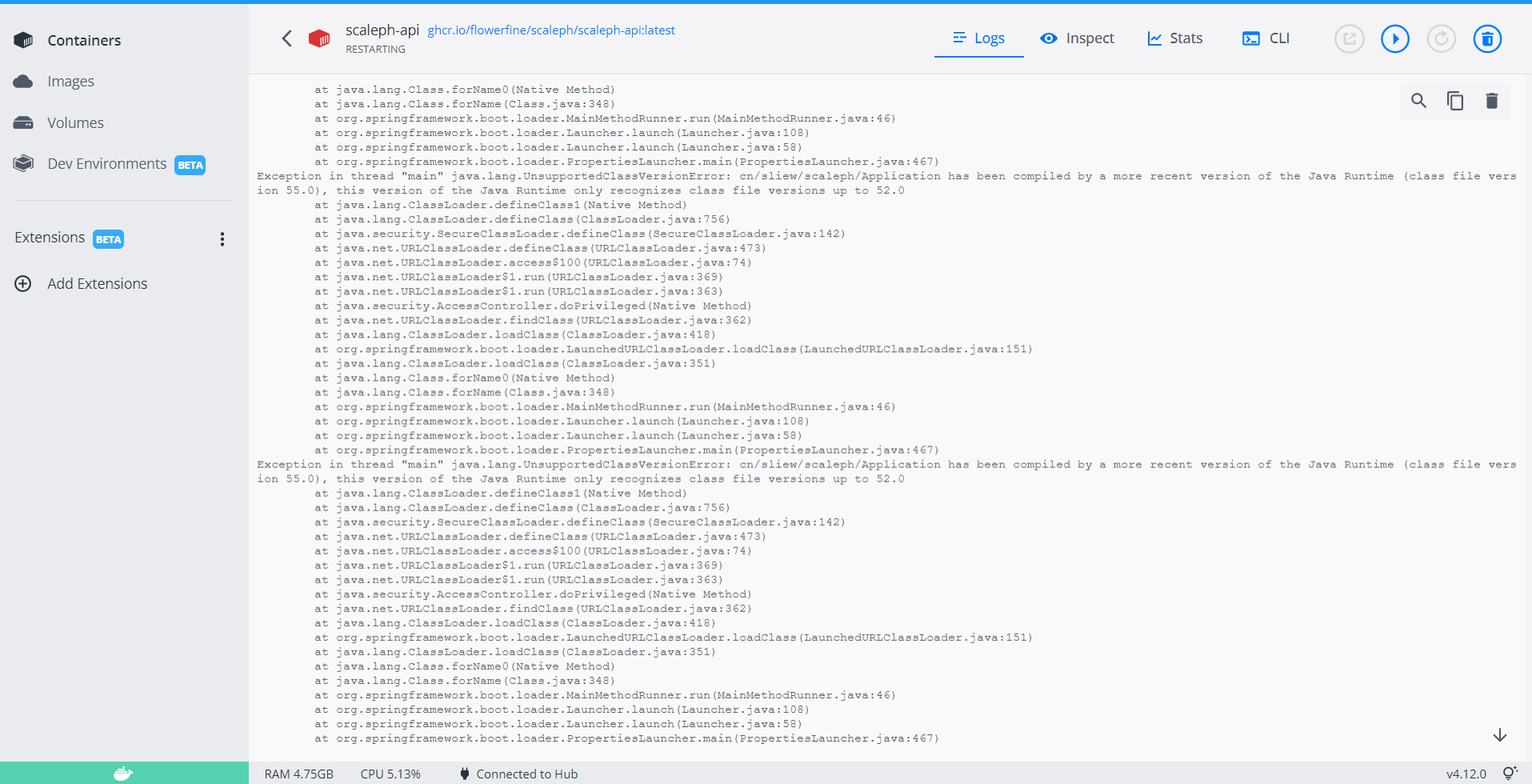Open the Extensions options menu

[x=222, y=238]
